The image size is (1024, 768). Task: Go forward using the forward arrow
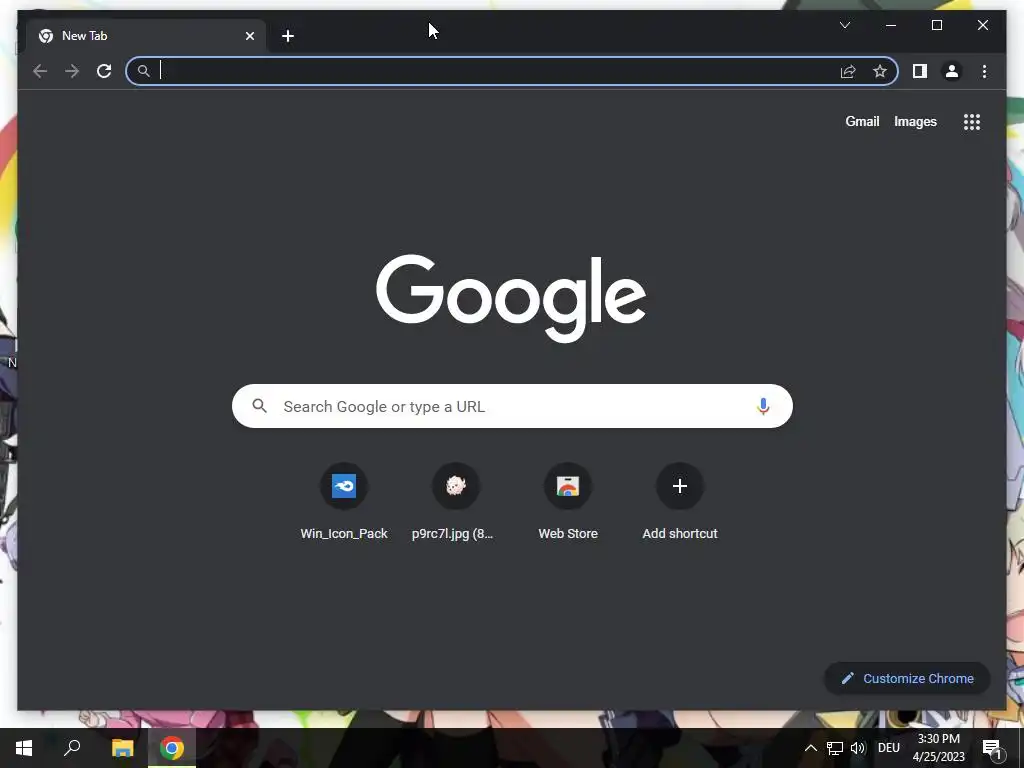click(x=72, y=71)
